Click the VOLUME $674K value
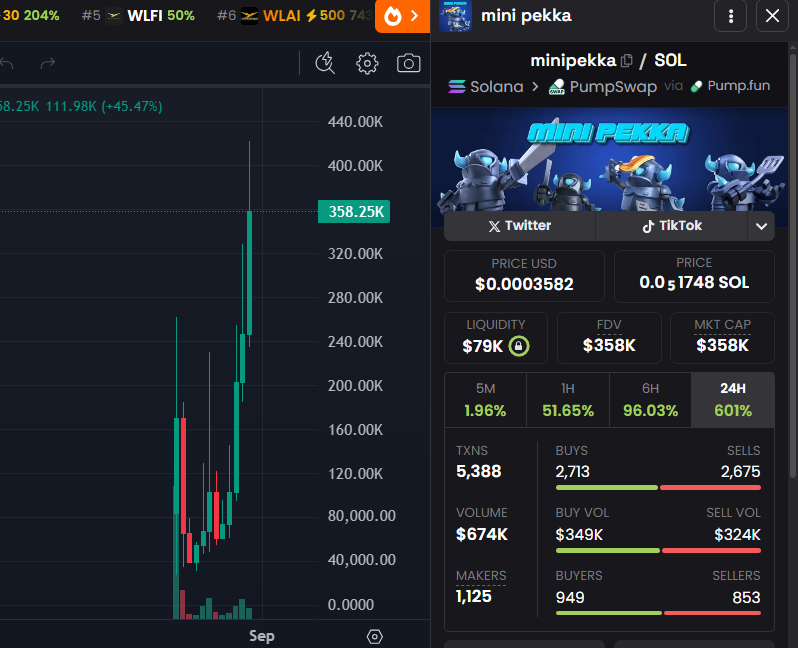The image size is (798, 648). click(x=482, y=534)
